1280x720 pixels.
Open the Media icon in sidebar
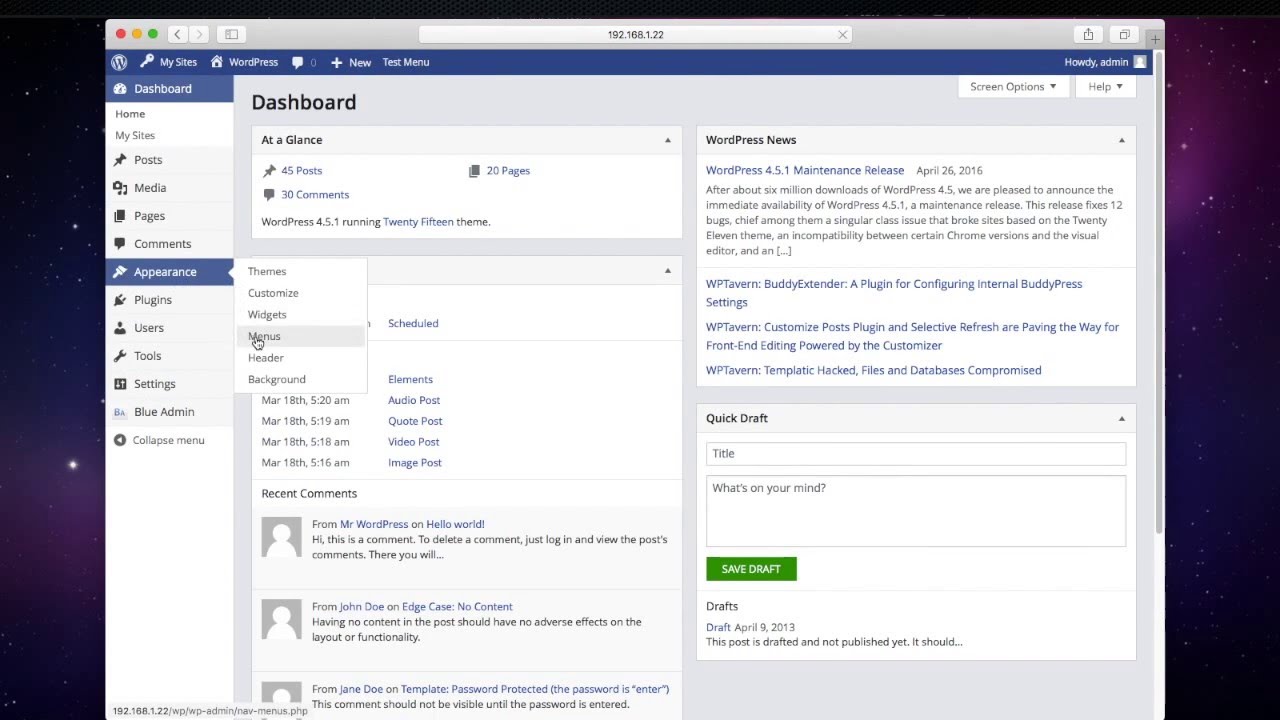(x=120, y=188)
